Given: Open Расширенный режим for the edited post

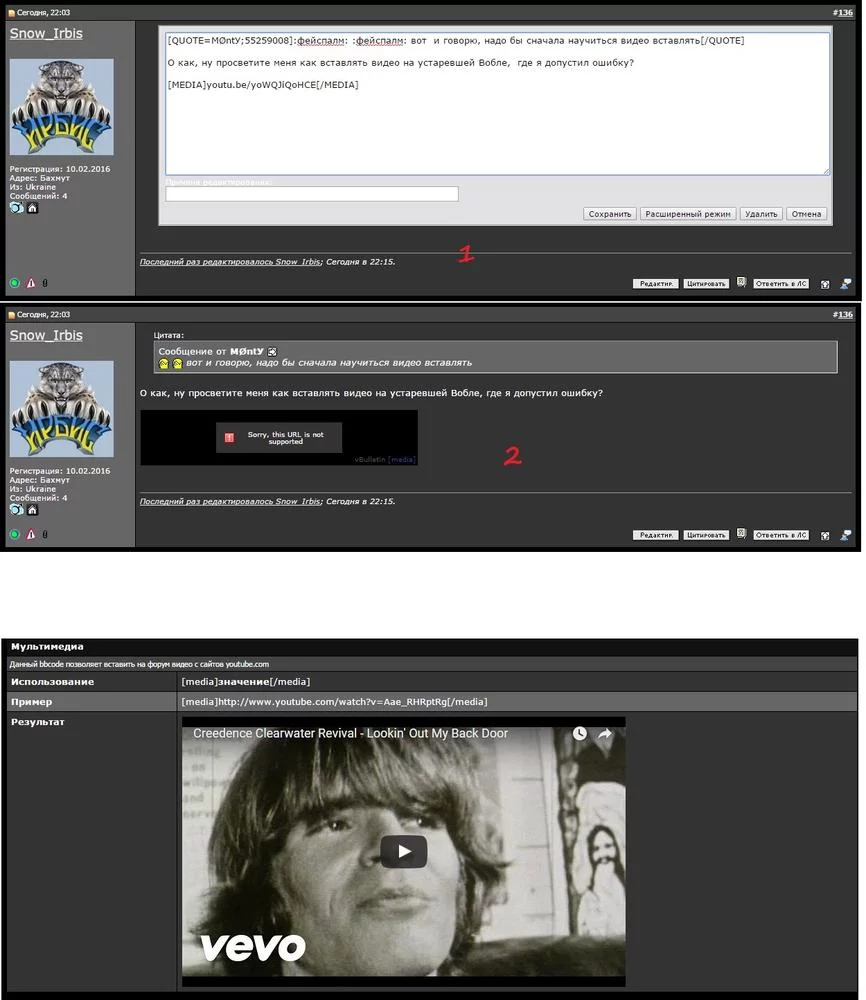Looking at the screenshot, I should tap(687, 214).
